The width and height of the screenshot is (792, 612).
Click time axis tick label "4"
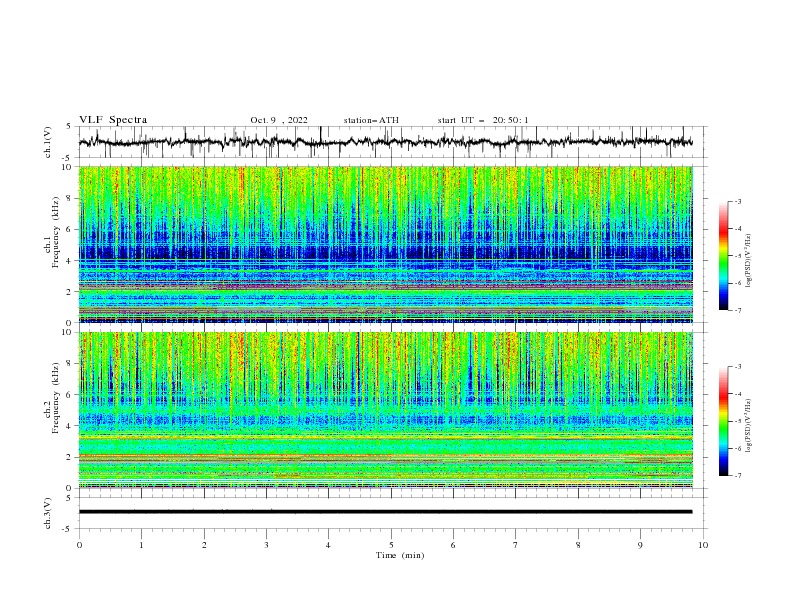click(328, 545)
